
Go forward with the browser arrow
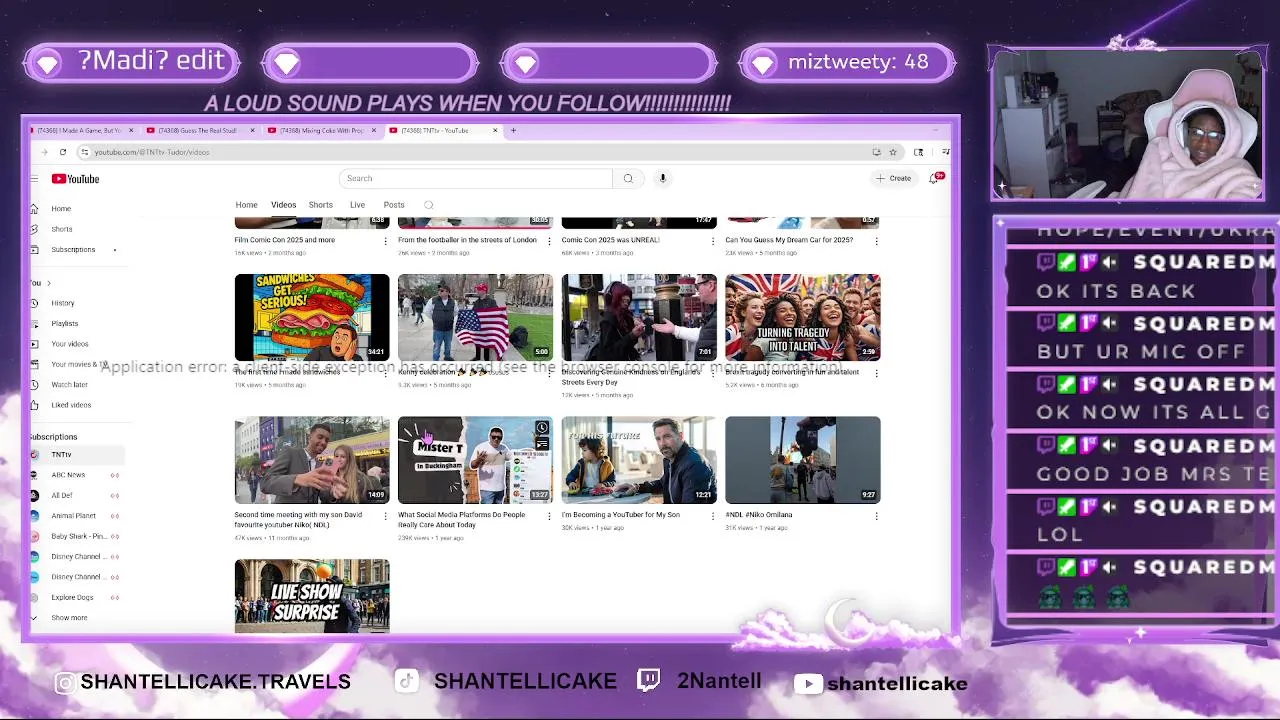point(44,152)
